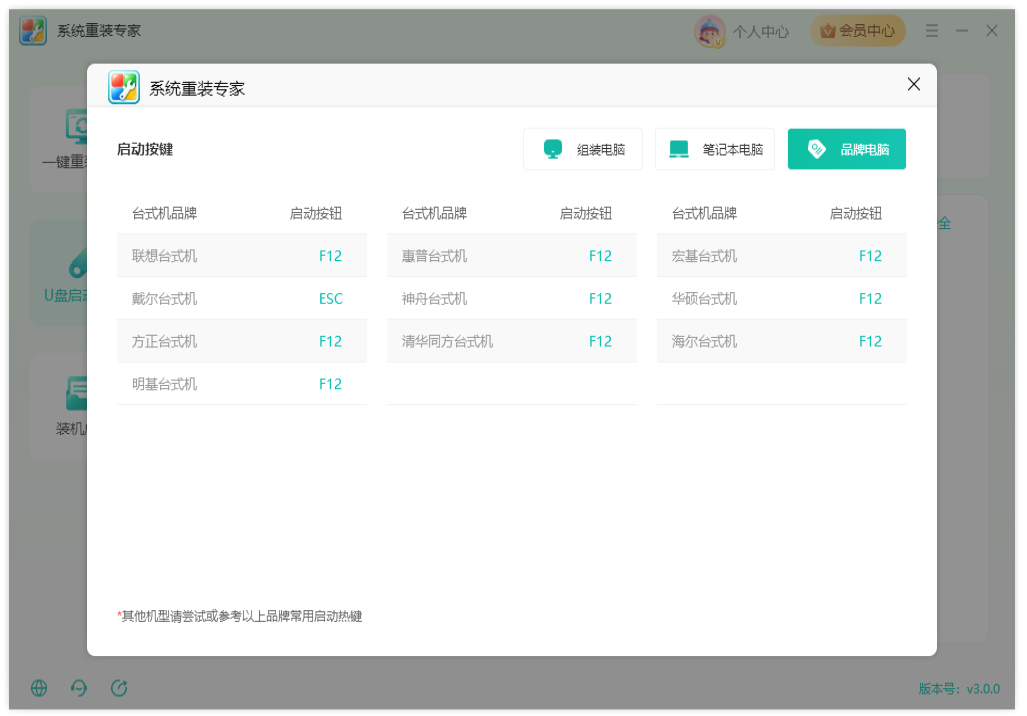Viewport: 1027px width, 716px height.
Task: Click the crown icon on 会员中心
Action: point(828,31)
